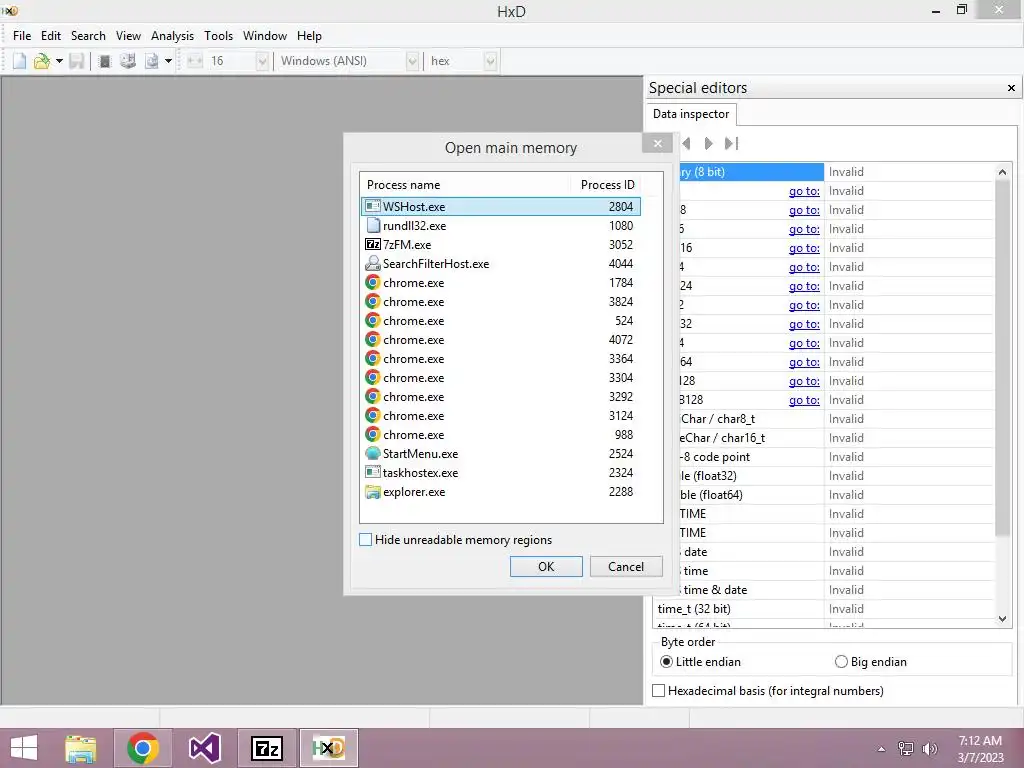Switch to Chrome in the taskbar
1024x768 pixels.
pos(142,748)
